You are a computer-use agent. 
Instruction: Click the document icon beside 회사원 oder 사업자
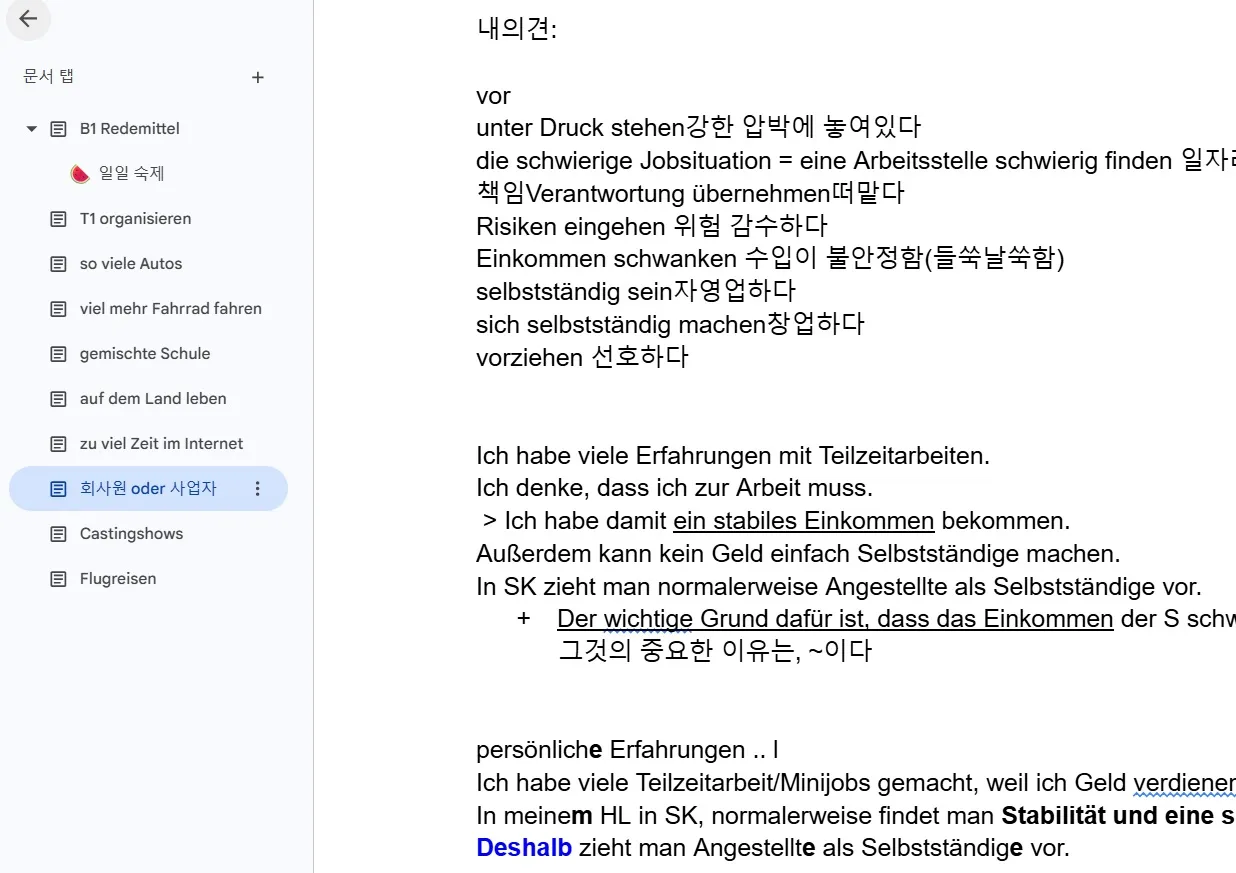tap(59, 489)
